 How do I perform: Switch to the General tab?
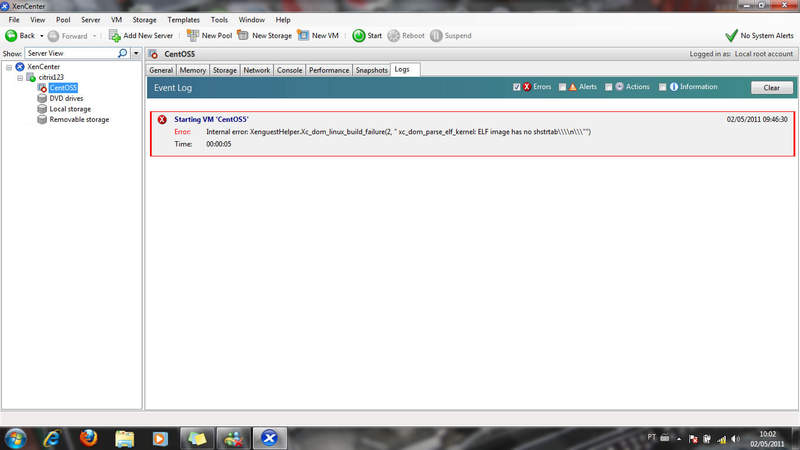coord(161,70)
